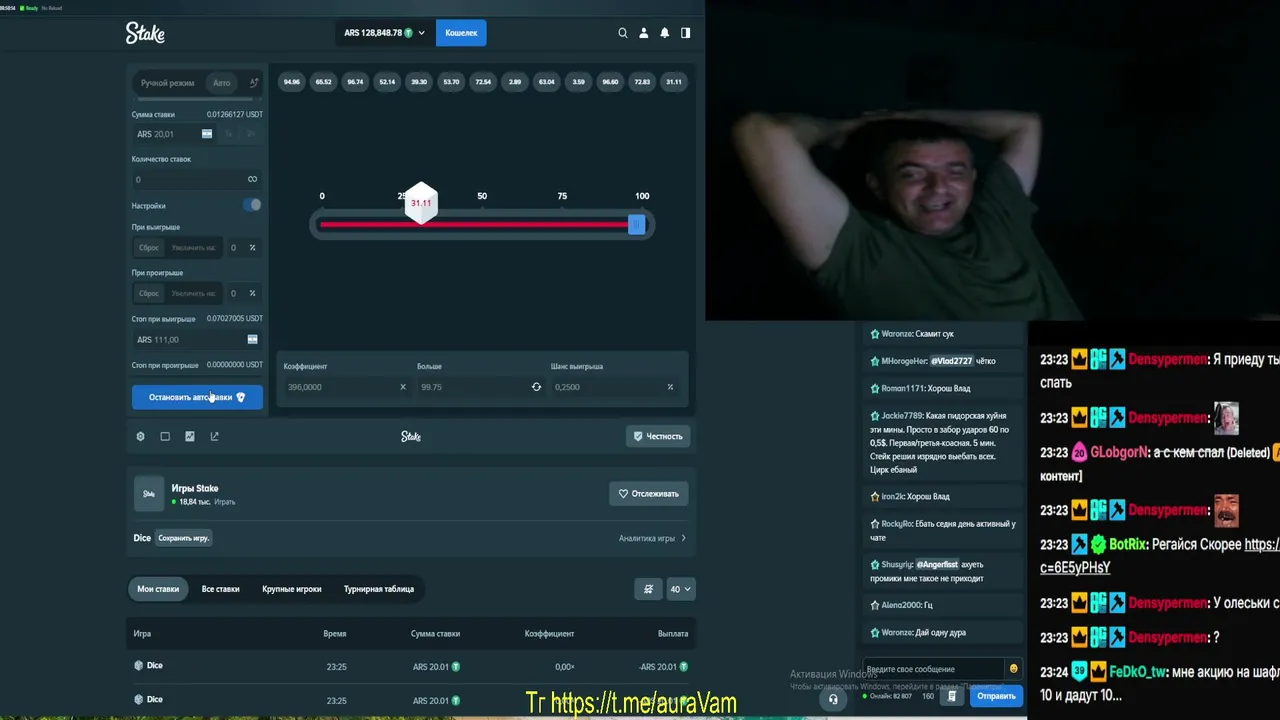Toggle the ghost mode icon beside 40
This screenshot has width=1280, height=720.
pos(648,589)
